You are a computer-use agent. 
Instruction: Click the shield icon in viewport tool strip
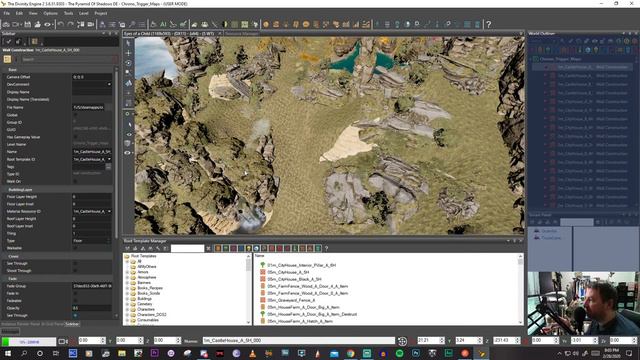(128, 143)
